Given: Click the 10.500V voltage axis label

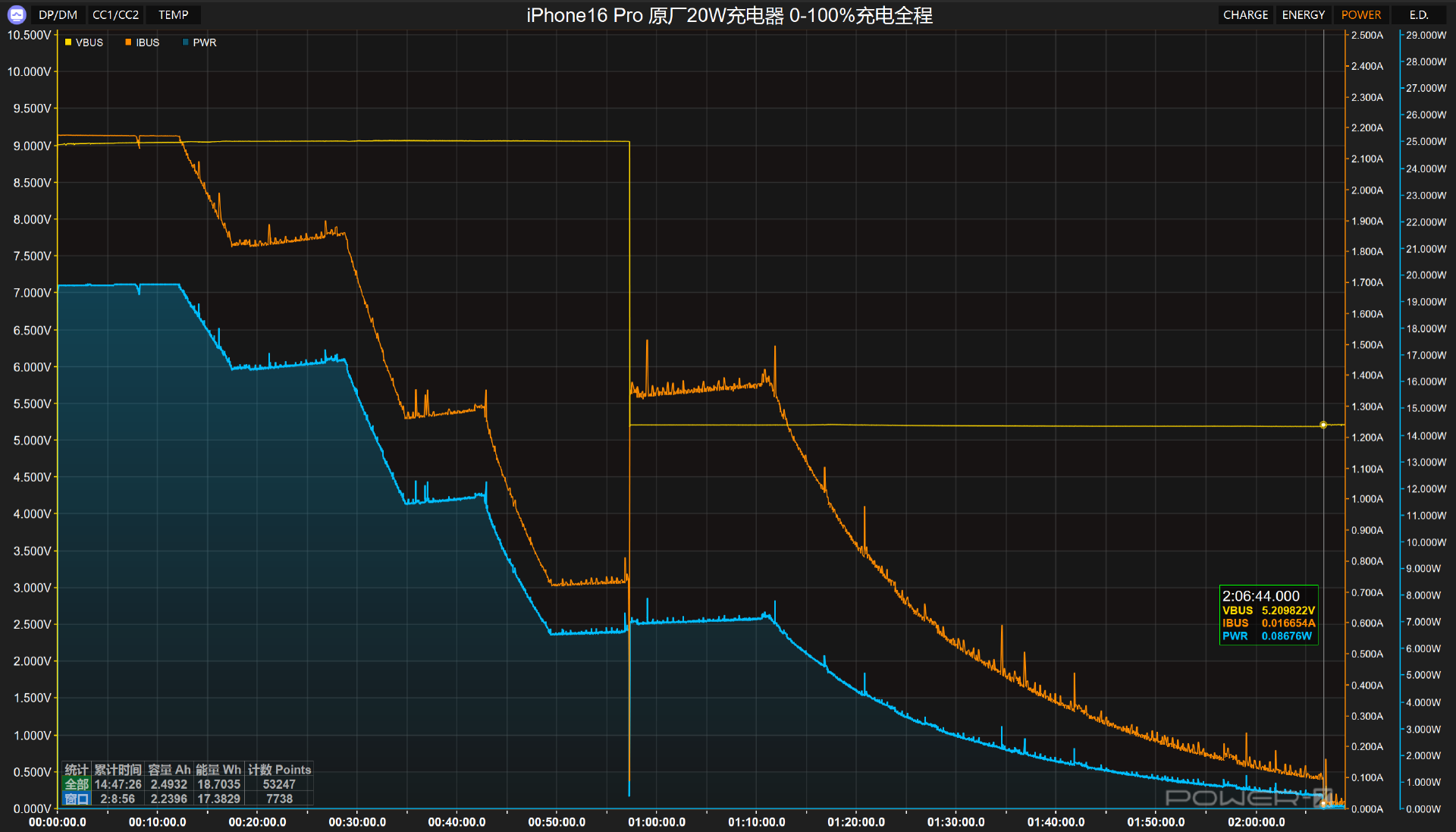Looking at the screenshot, I should coord(29,35).
